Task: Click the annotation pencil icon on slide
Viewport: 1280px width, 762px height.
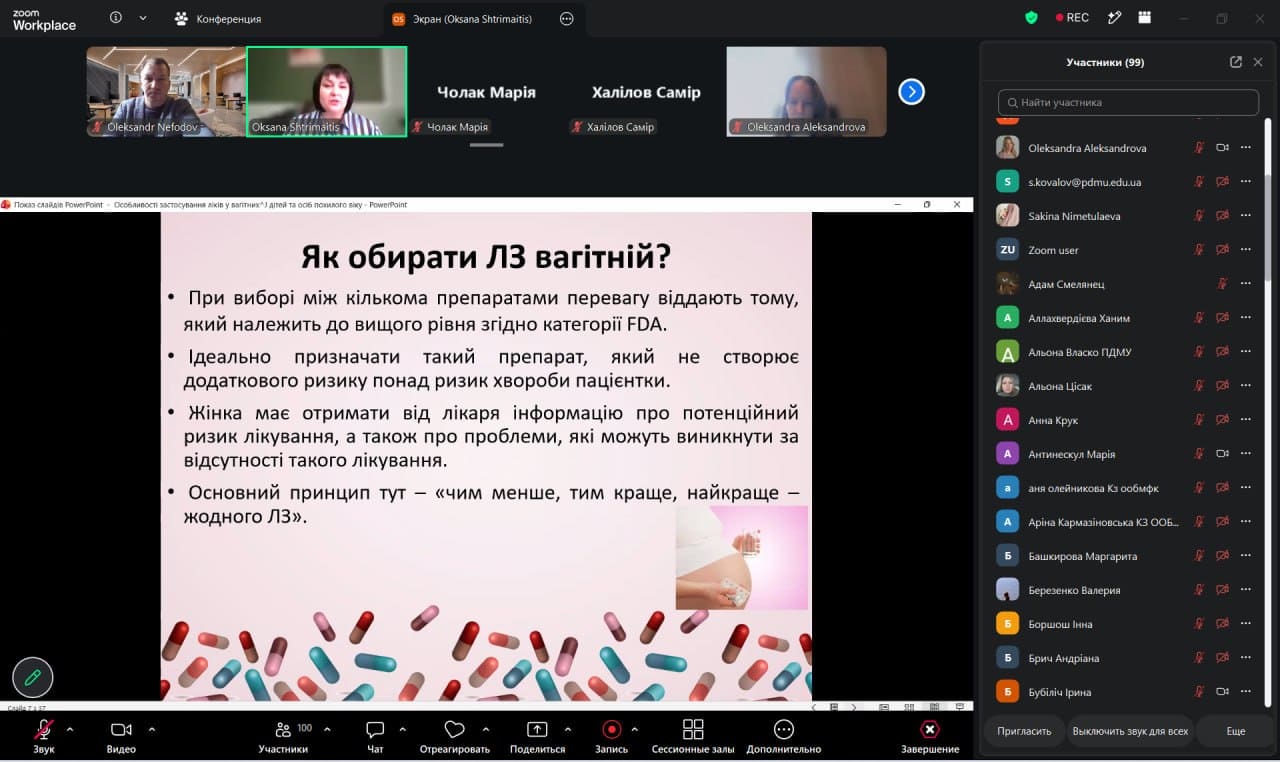Action: pyautogui.click(x=32, y=677)
